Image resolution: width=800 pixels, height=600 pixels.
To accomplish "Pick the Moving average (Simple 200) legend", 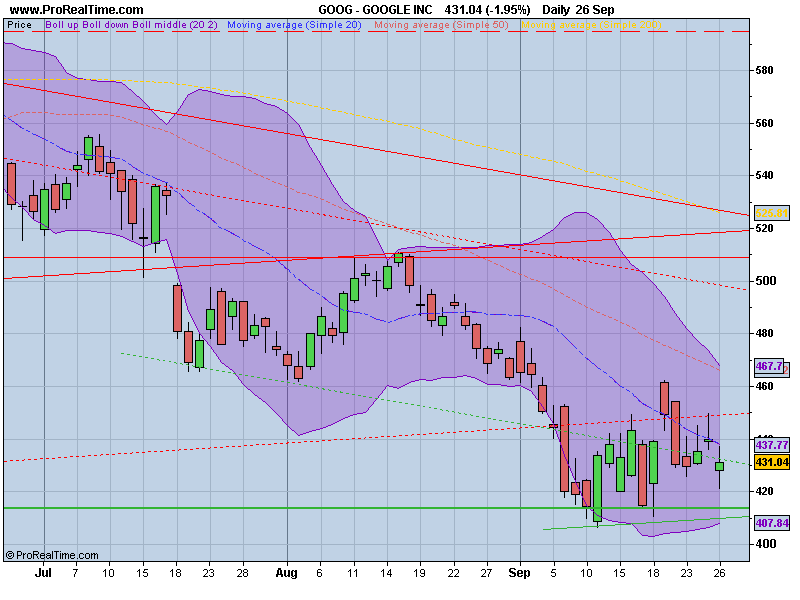I will (591, 24).
